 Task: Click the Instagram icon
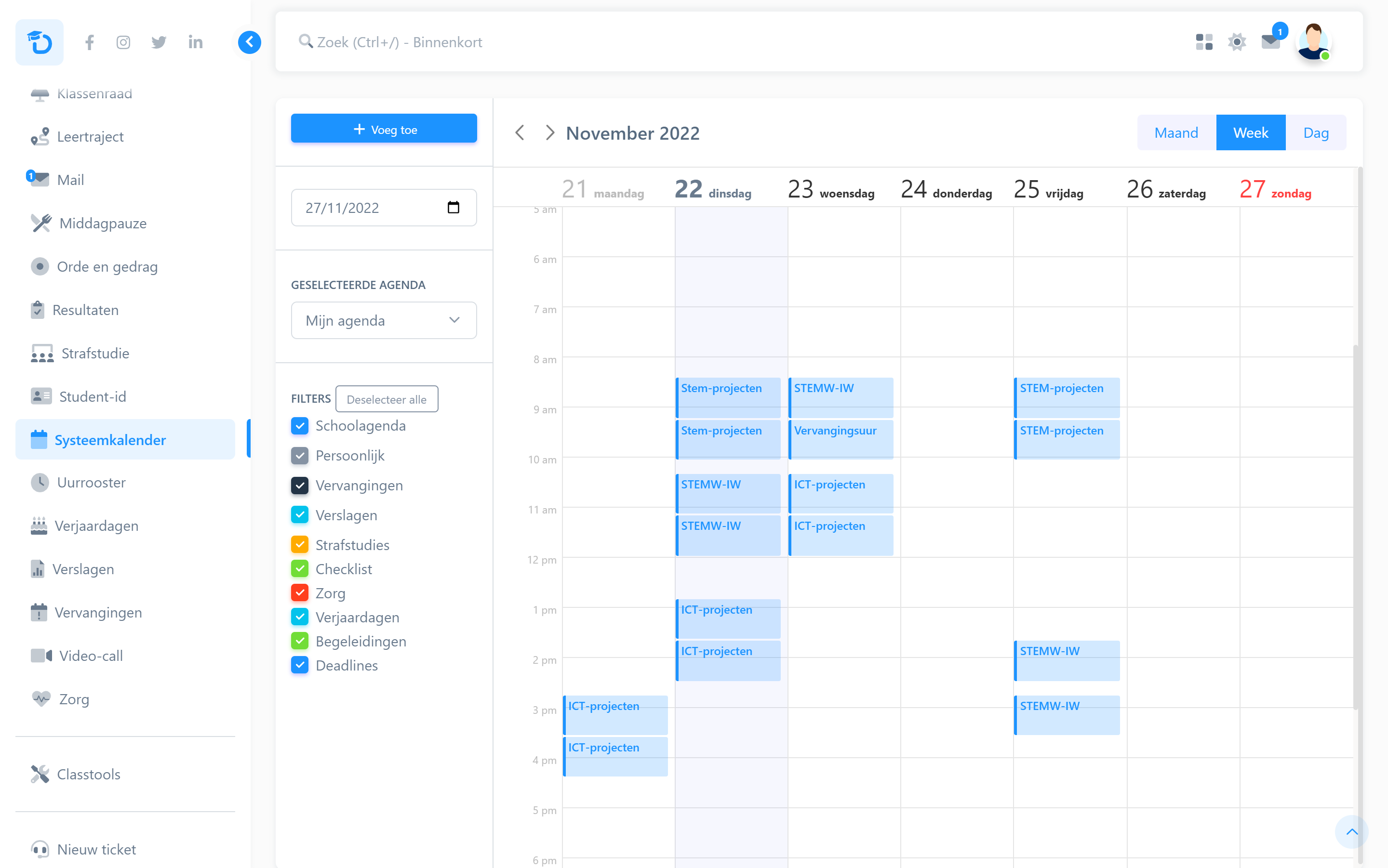click(x=123, y=42)
